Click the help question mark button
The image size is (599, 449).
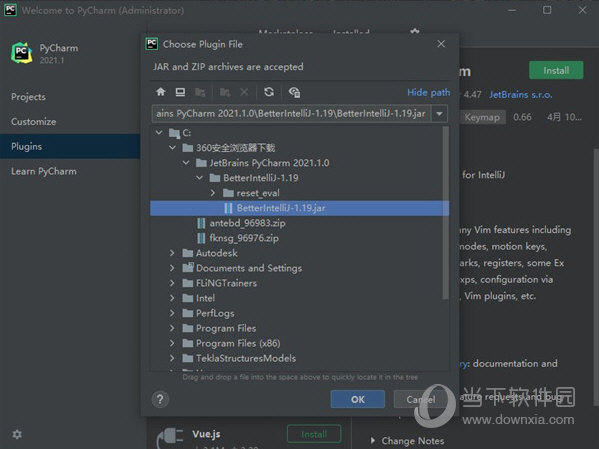pos(160,400)
